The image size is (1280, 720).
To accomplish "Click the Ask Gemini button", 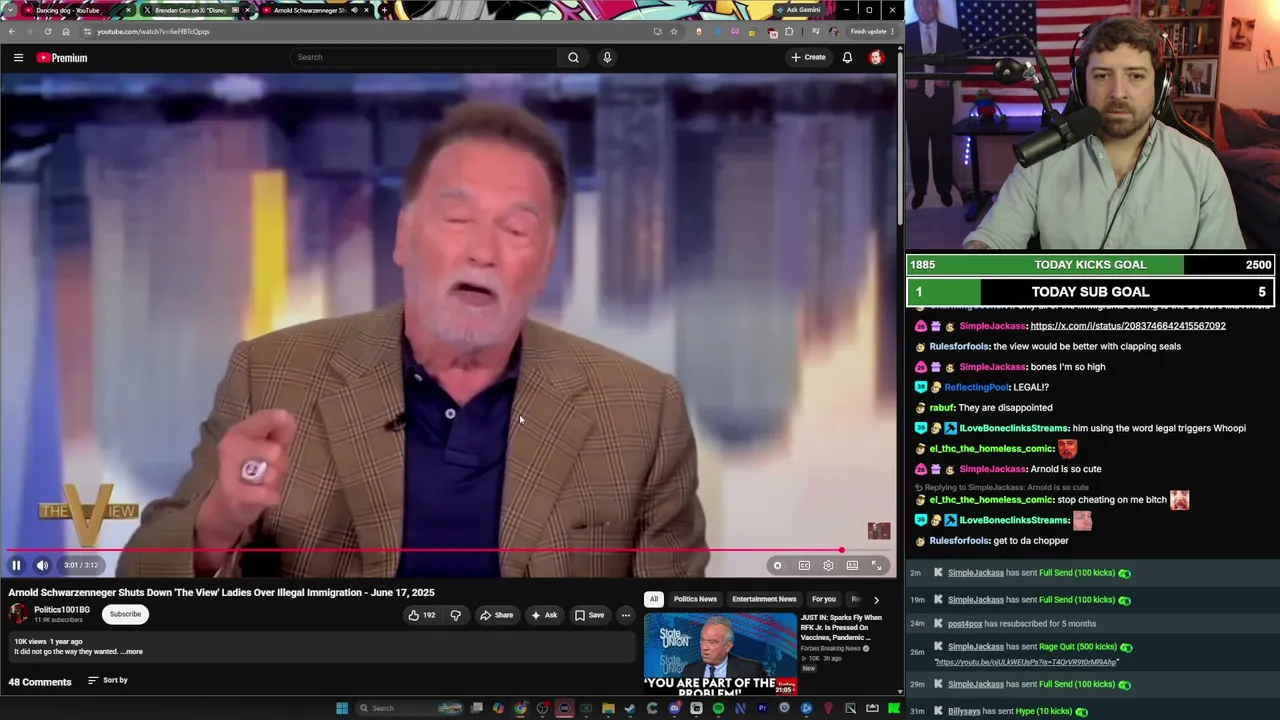I will click(x=798, y=10).
